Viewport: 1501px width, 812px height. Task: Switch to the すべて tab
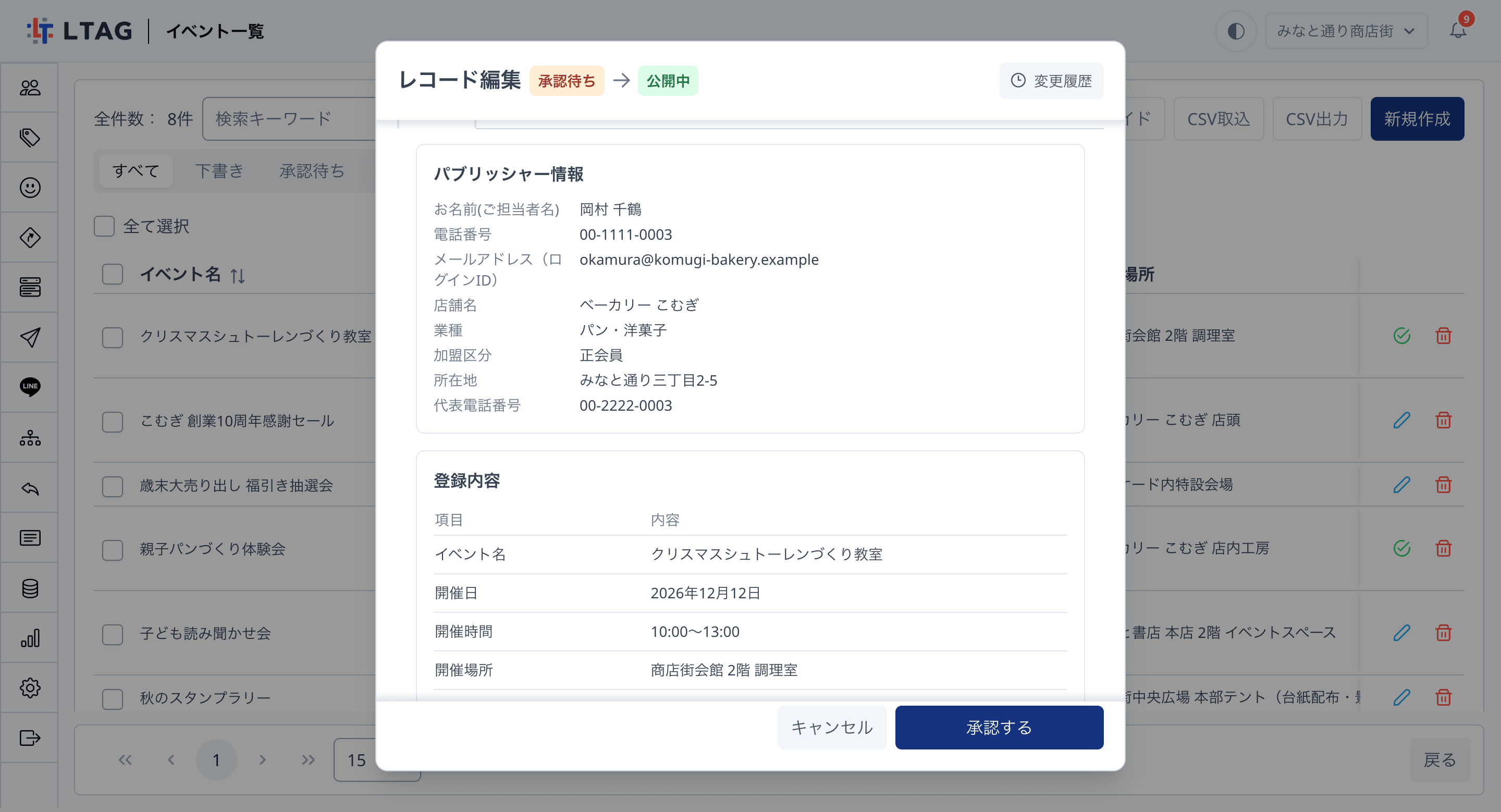click(136, 170)
